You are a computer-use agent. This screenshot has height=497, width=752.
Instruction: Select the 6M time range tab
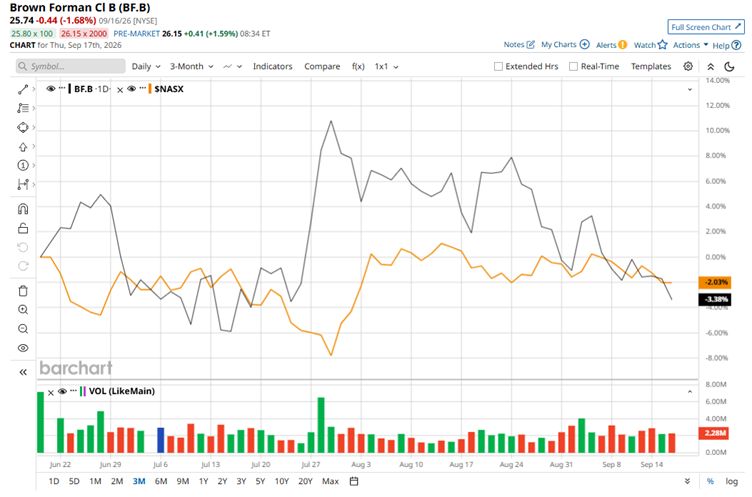pos(161,481)
